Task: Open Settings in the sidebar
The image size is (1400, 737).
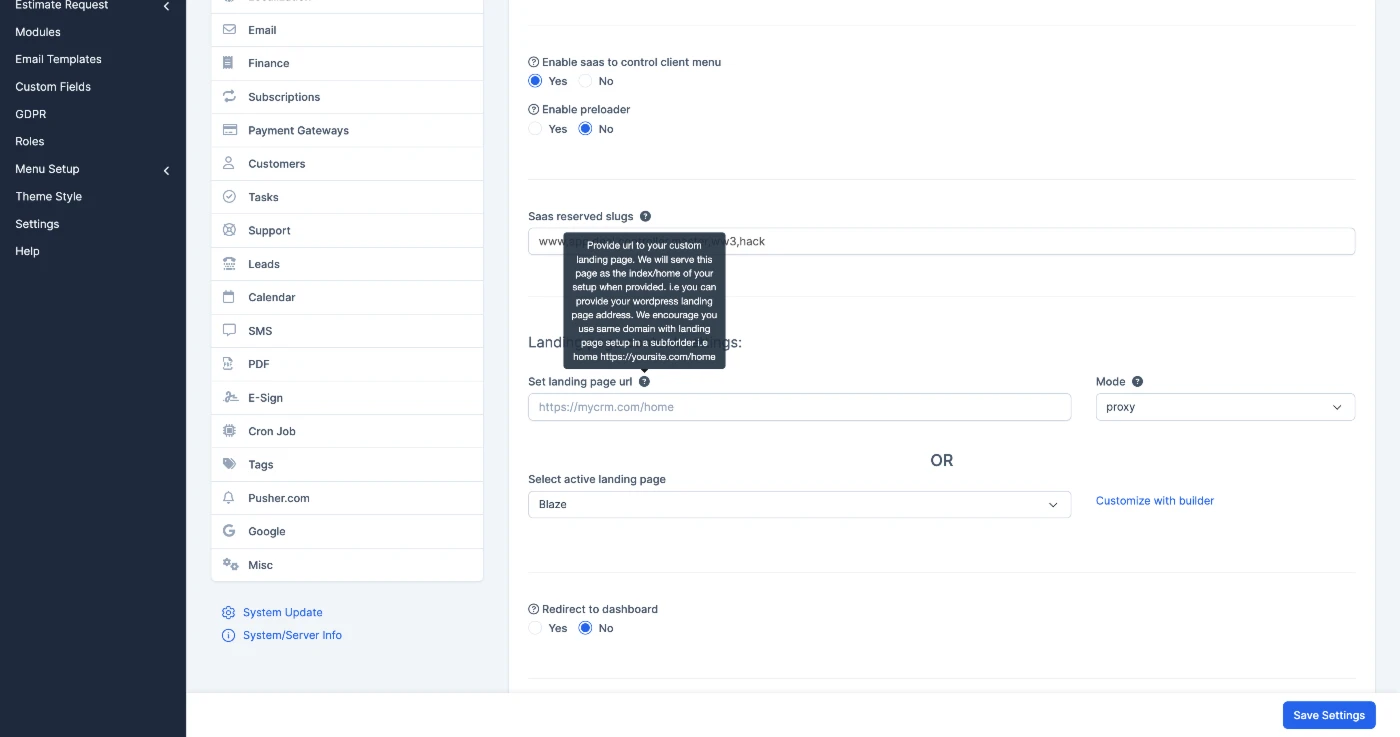Action: 37,224
